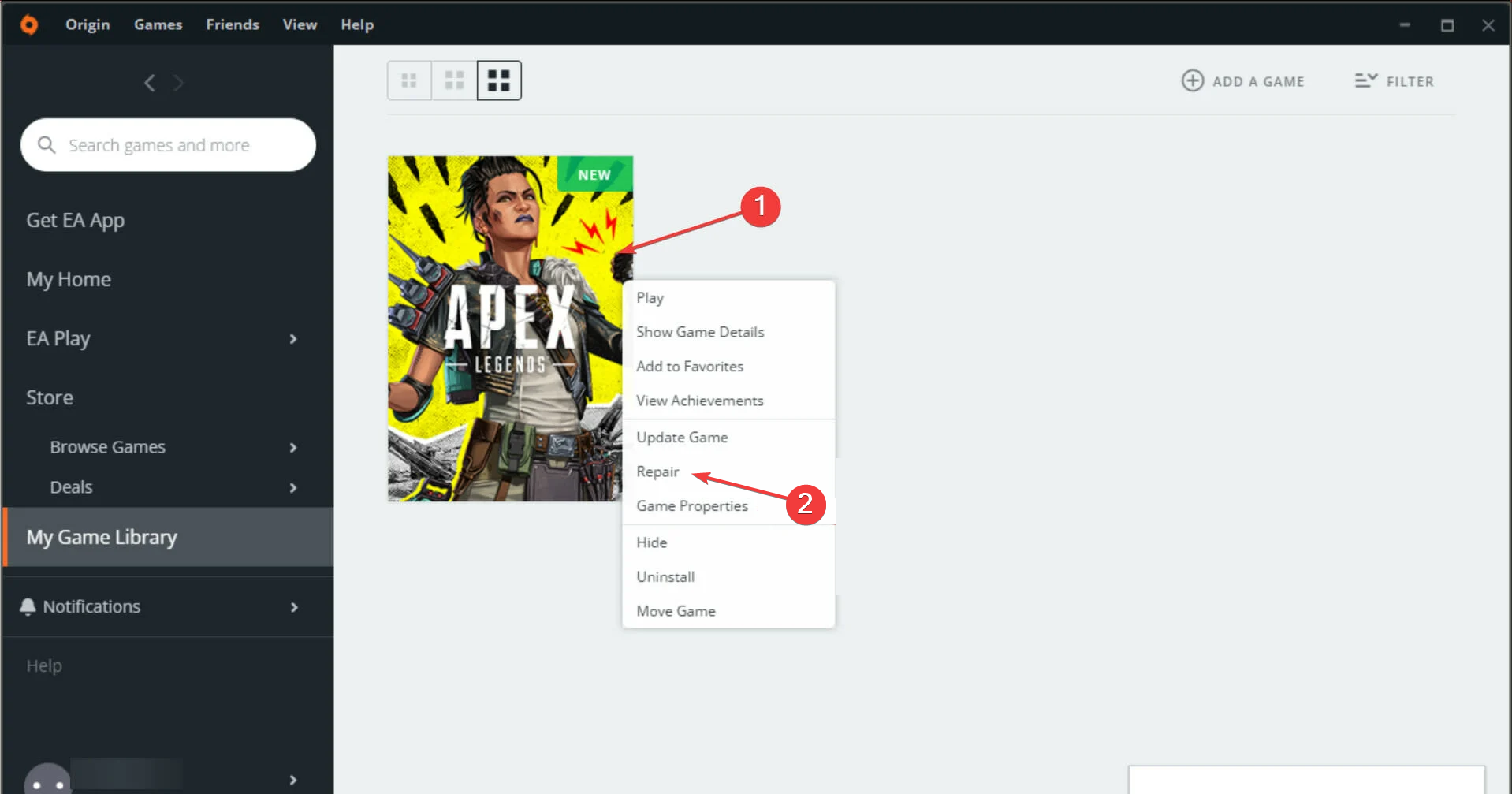Viewport: 1512px width, 794px height.
Task: Open EA Play section
Action: coord(58,338)
